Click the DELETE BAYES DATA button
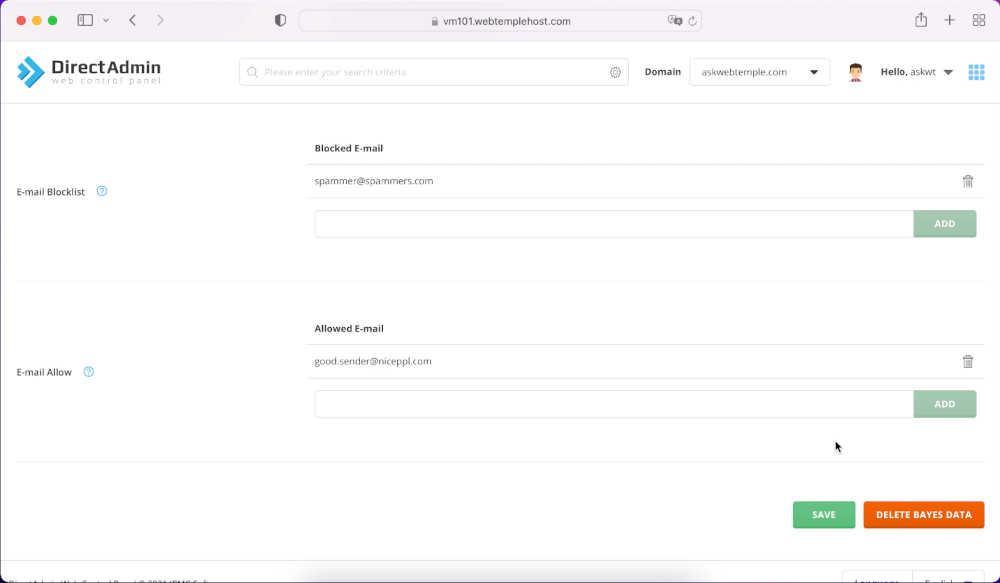This screenshot has height=583, width=1000. click(923, 515)
